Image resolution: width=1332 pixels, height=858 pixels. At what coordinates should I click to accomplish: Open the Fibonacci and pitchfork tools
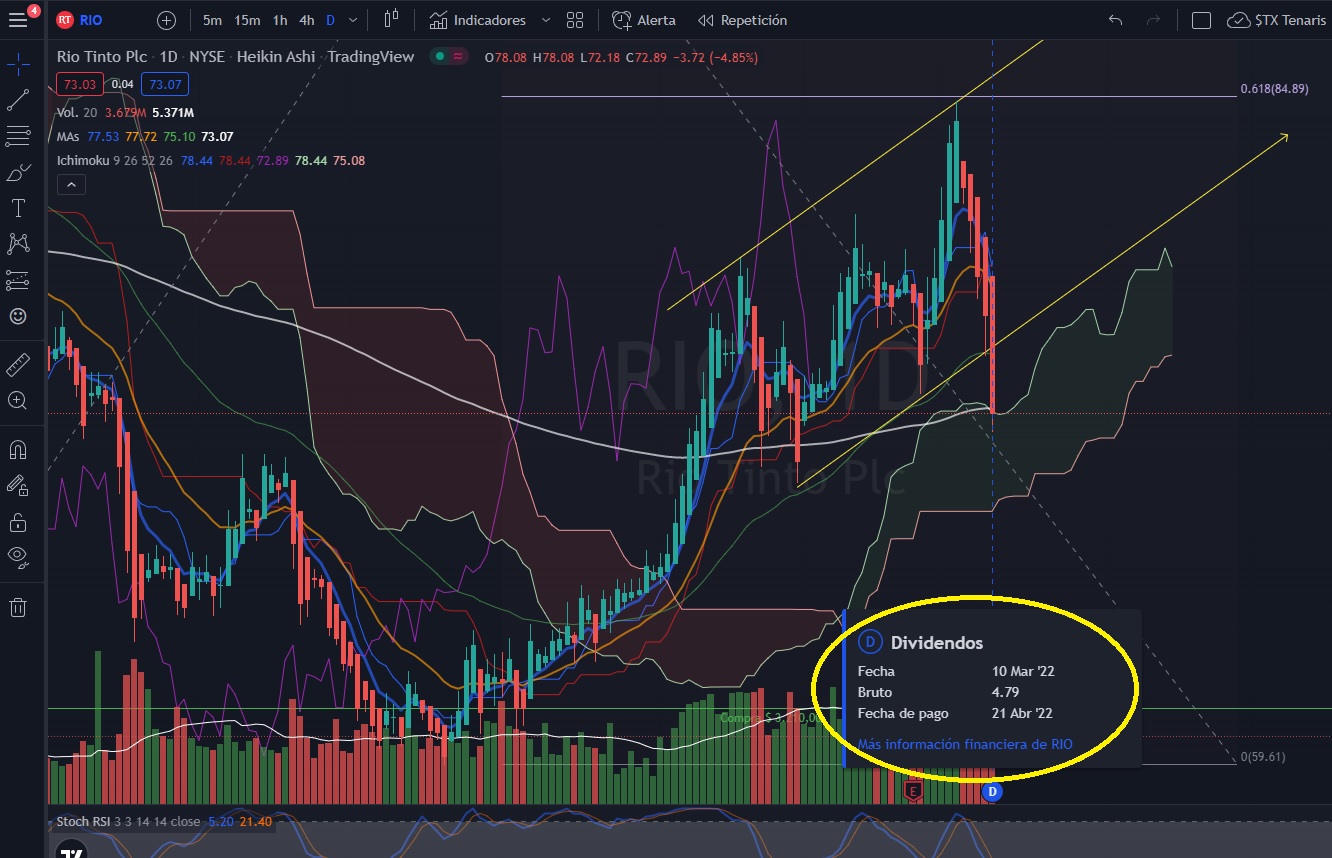(x=18, y=136)
